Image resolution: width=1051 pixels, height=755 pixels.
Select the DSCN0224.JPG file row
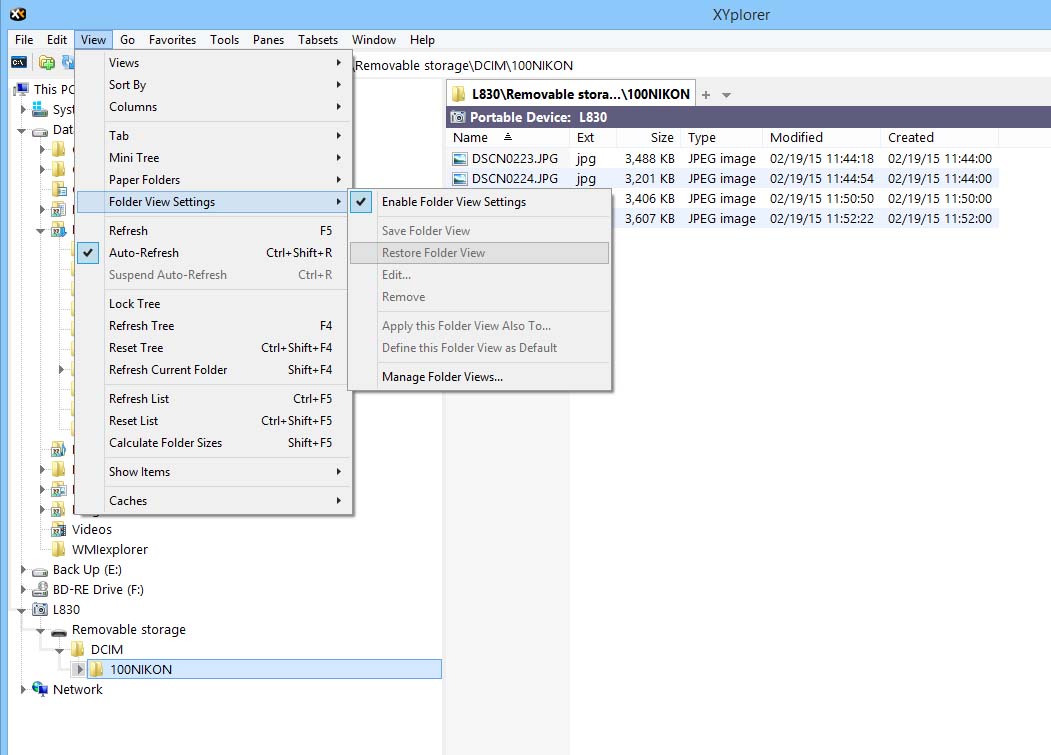515,179
